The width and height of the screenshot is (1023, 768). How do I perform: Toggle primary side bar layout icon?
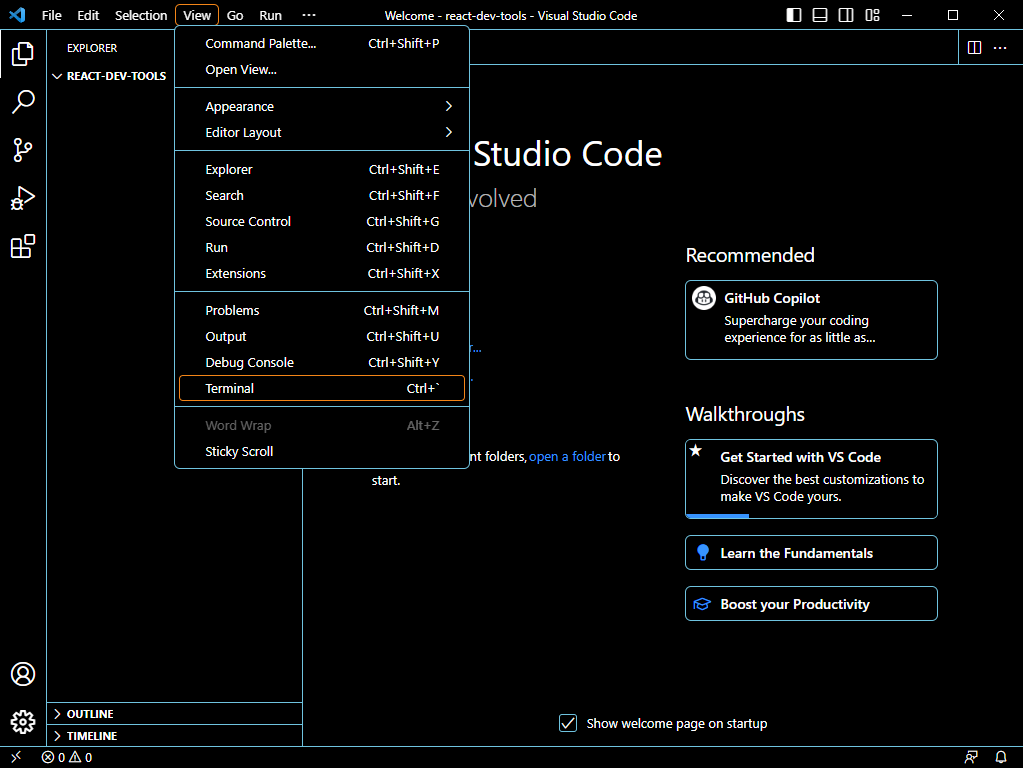[x=794, y=15]
